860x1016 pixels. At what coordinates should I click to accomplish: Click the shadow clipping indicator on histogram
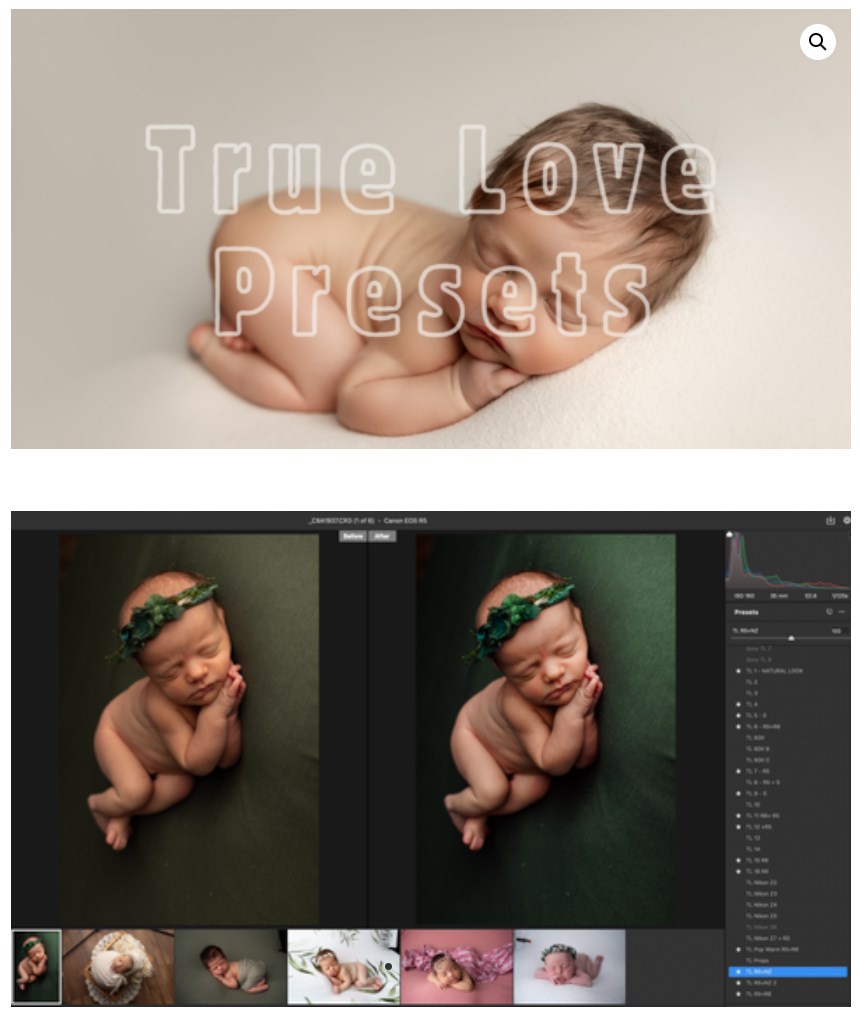point(730,535)
